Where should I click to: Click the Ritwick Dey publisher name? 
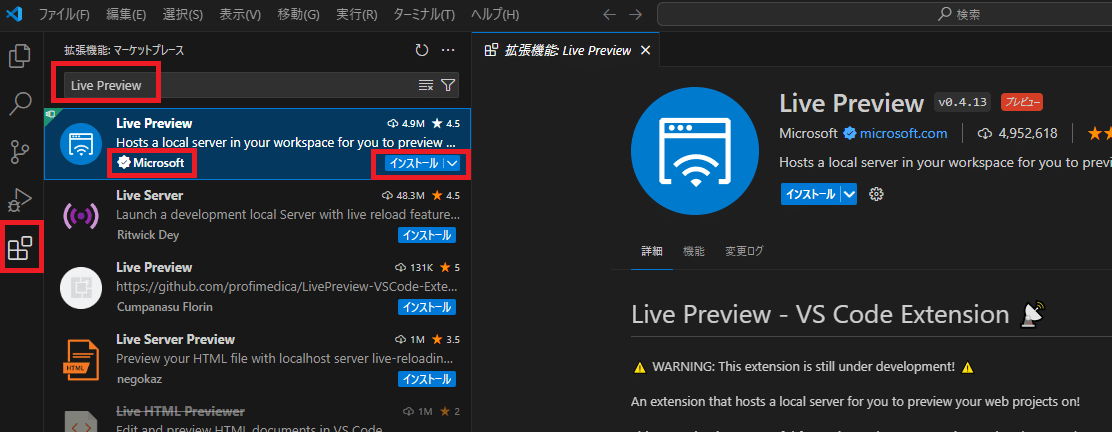[x=148, y=235]
